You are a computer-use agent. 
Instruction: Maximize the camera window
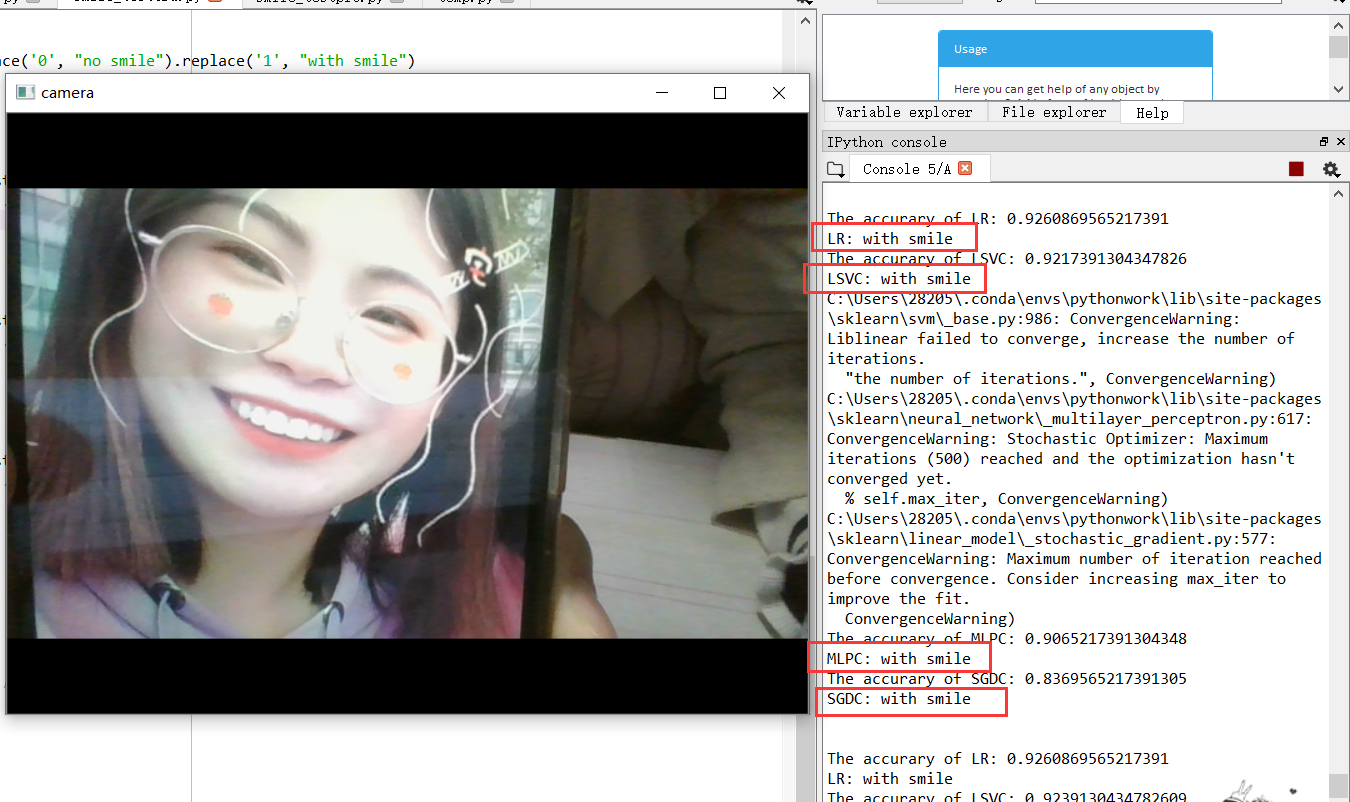720,93
